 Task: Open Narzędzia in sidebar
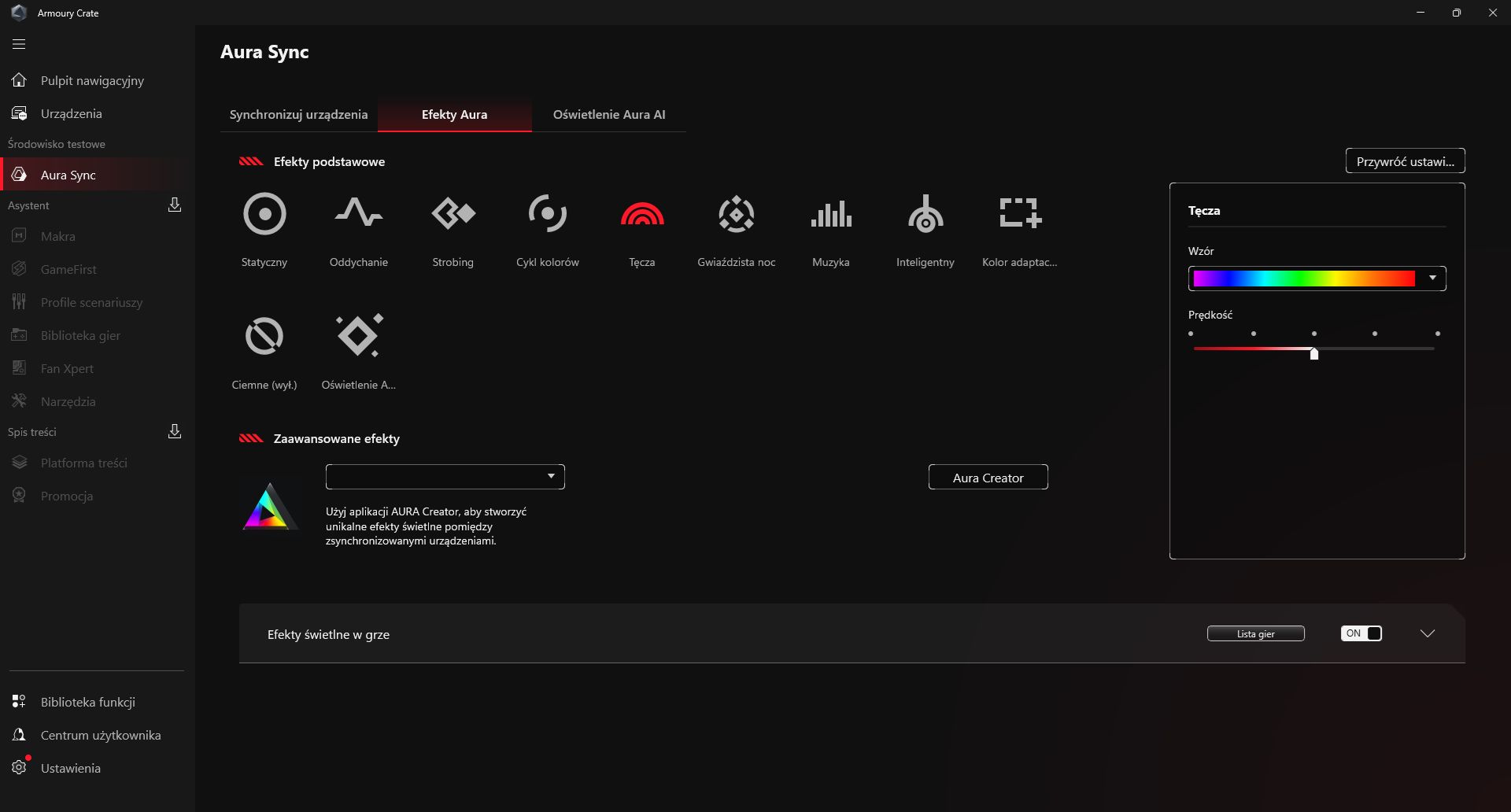pyautogui.click(x=98, y=401)
